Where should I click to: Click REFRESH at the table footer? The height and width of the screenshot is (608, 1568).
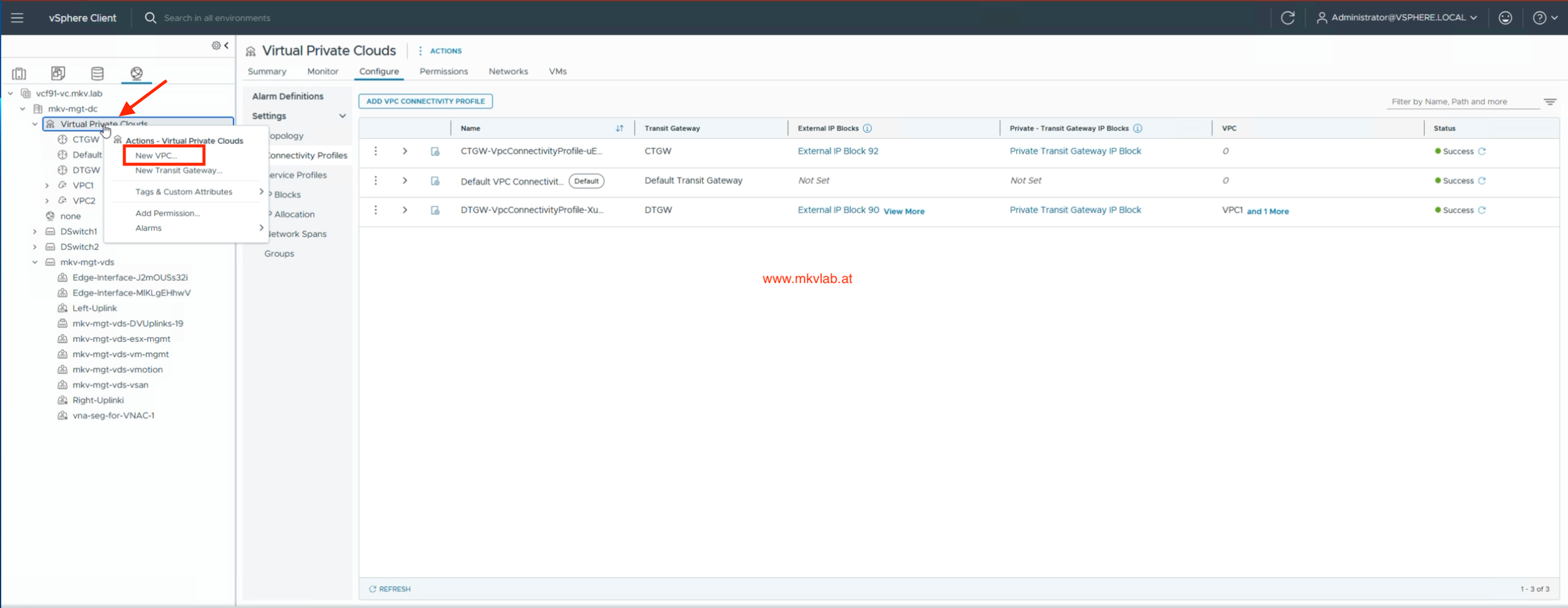390,589
